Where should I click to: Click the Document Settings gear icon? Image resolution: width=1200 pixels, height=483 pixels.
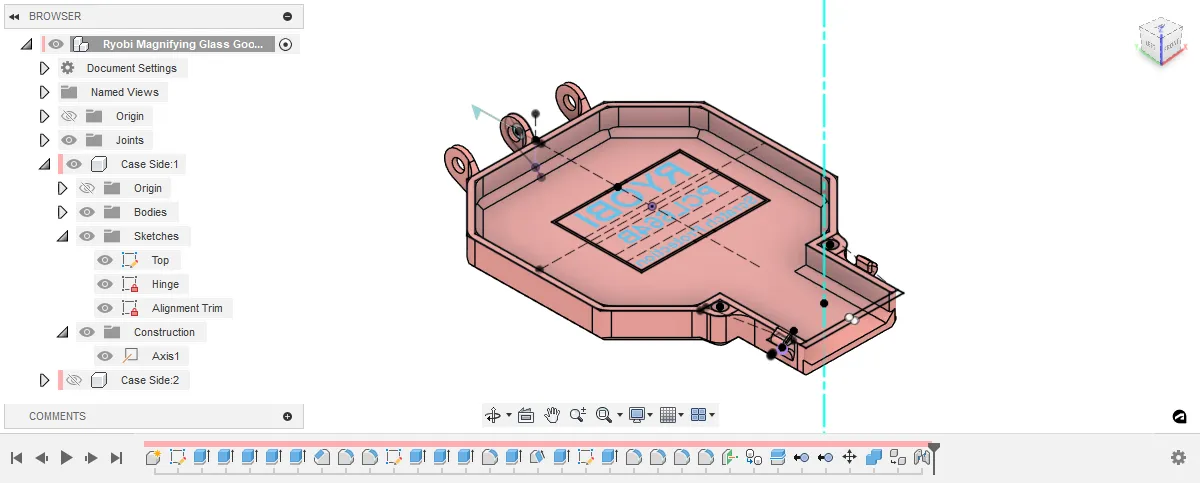pyautogui.click(x=68, y=68)
